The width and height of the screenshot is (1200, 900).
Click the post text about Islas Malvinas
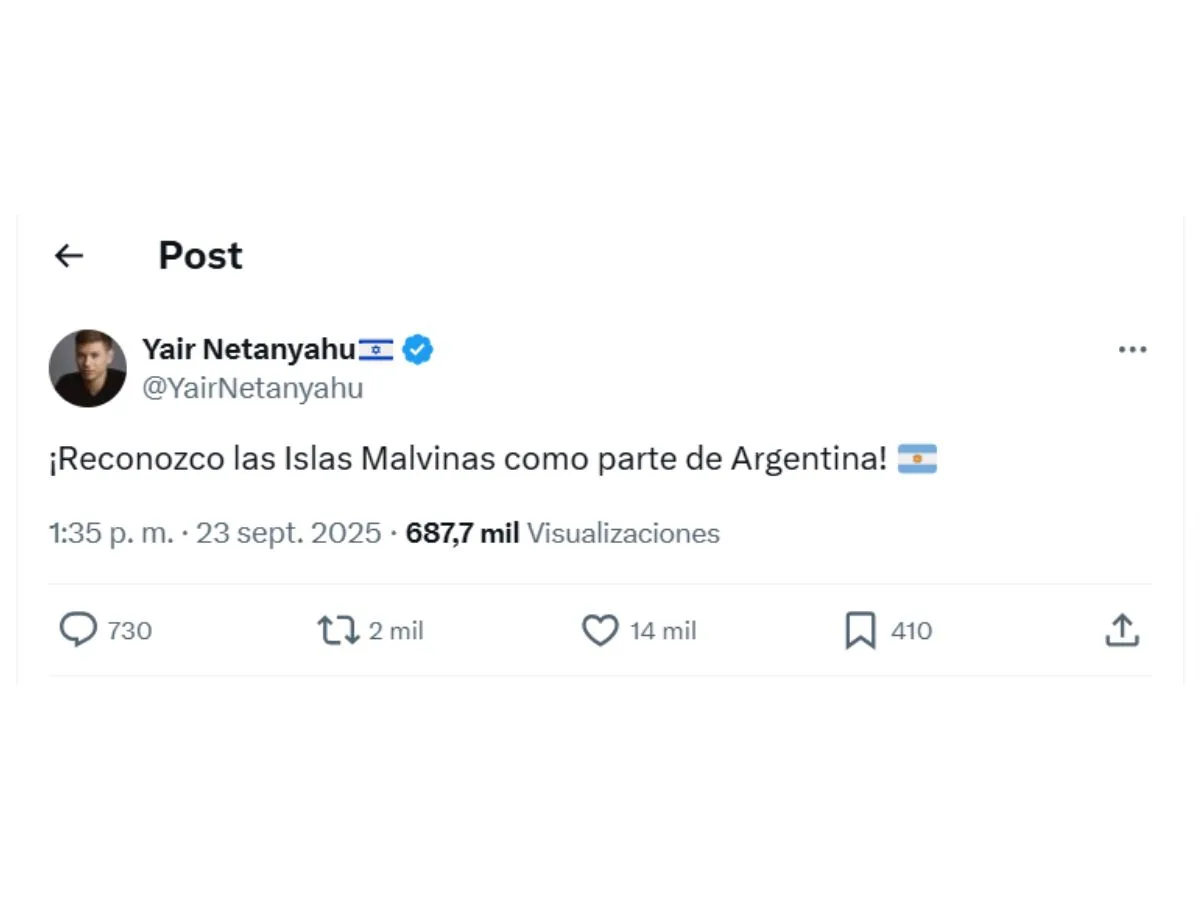[467, 459]
